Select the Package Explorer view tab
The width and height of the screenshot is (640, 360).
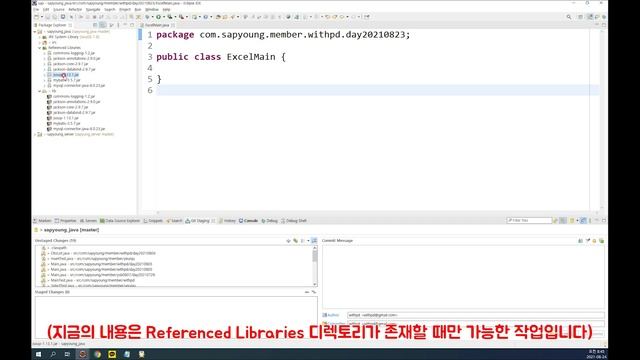click(52, 25)
